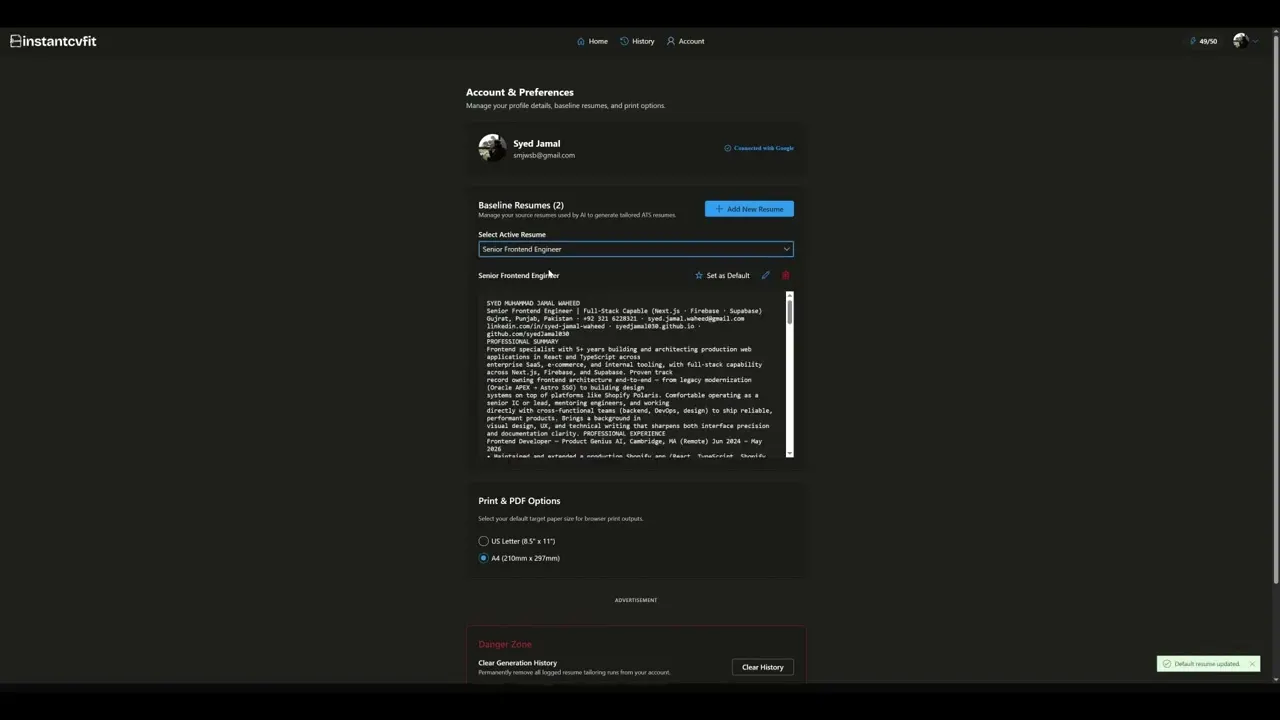Go to the History navigation tab
1280x720 pixels.
click(637, 41)
